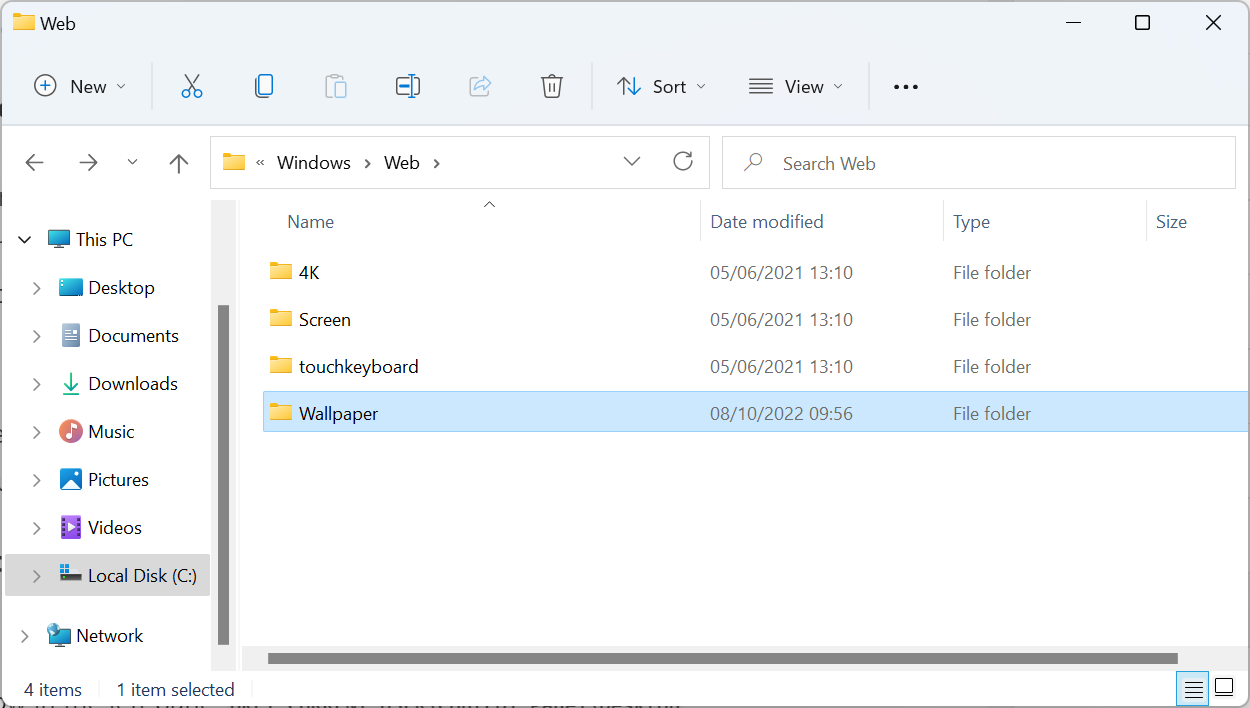Viewport: 1250px width, 708px height.
Task: Open the New item dropdown
Action: [80, 86]
